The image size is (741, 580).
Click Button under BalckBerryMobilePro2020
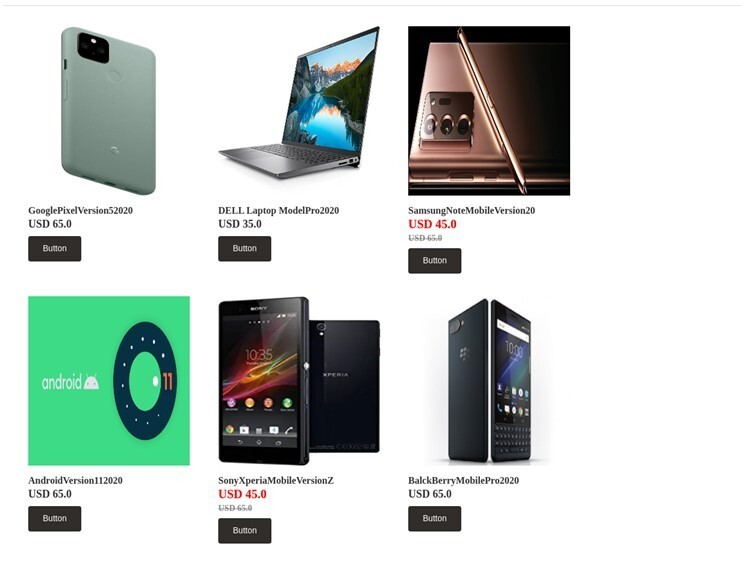click(x=434, y=519)
